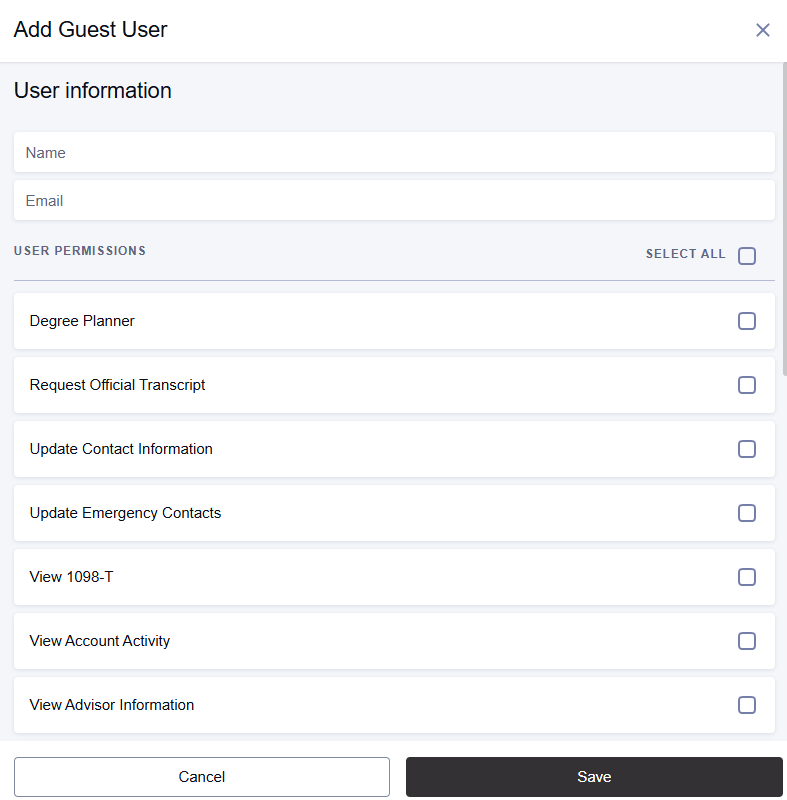Screen dimensions: 787x800
Task: Enable Degree Planner permission checkbox
Action: [747, 321]
